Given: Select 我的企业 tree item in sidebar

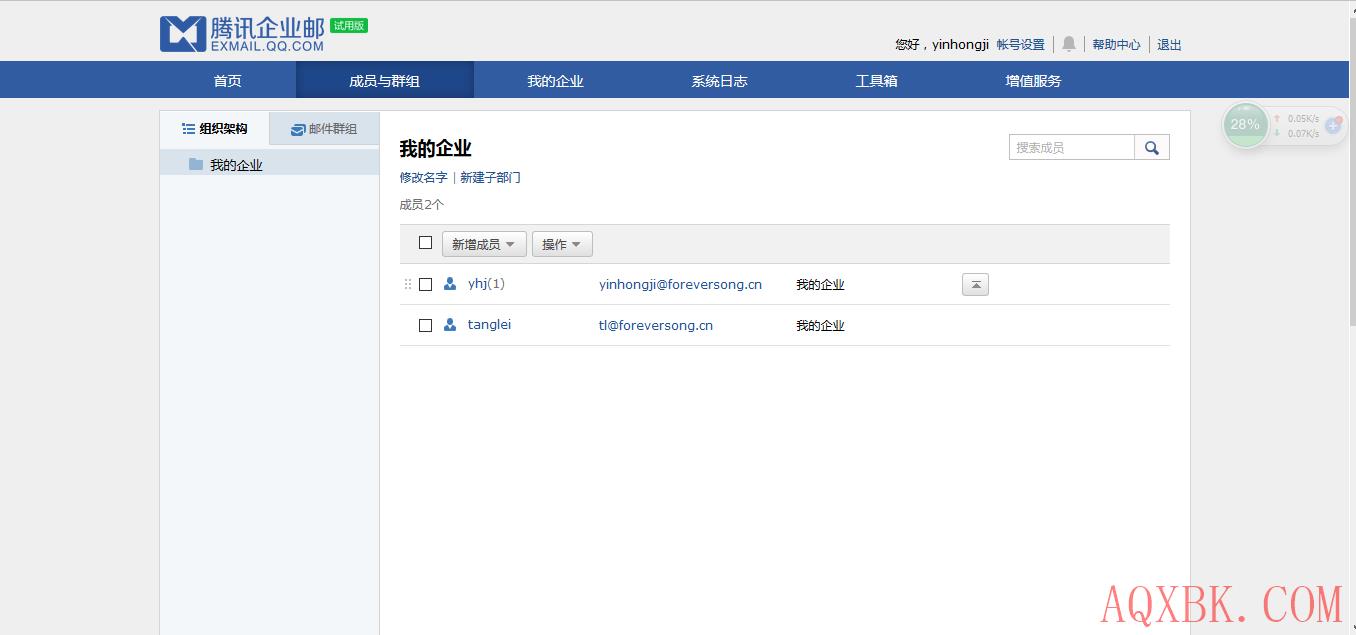Looking at the screenshot, I should point(269,164).
